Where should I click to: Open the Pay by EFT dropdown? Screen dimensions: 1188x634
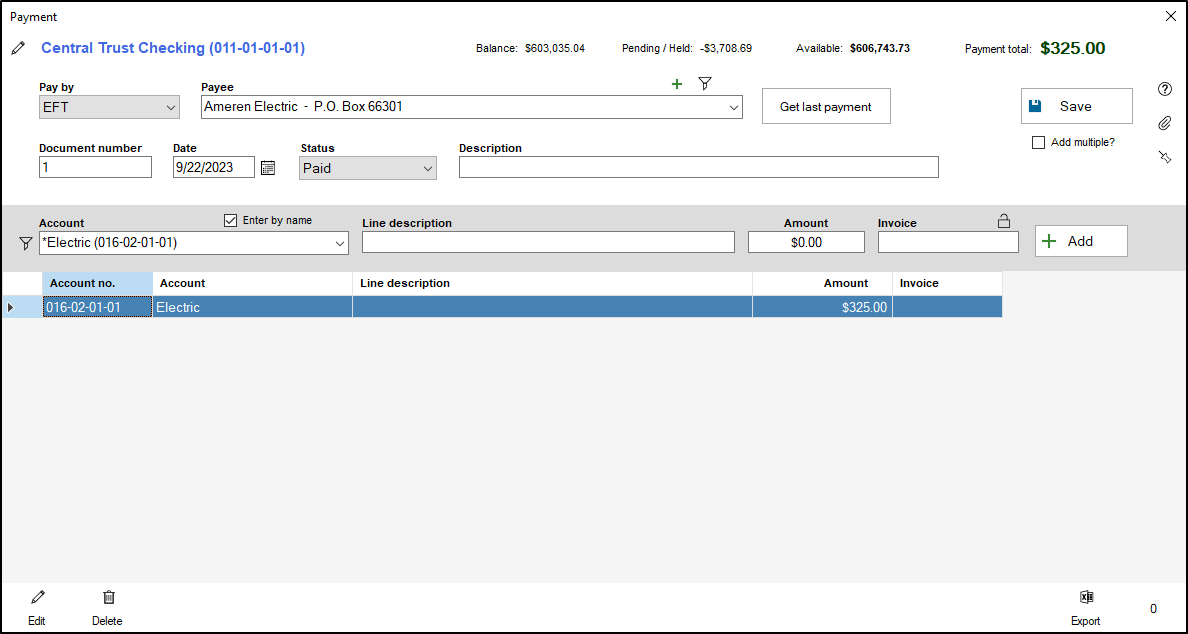[170, 108]
